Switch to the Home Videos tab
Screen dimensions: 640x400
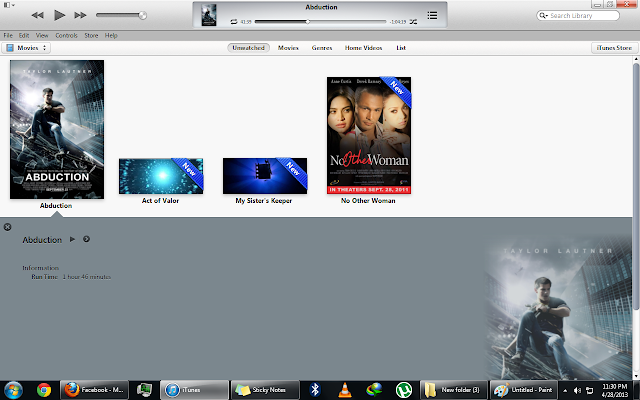click(363, 48)
